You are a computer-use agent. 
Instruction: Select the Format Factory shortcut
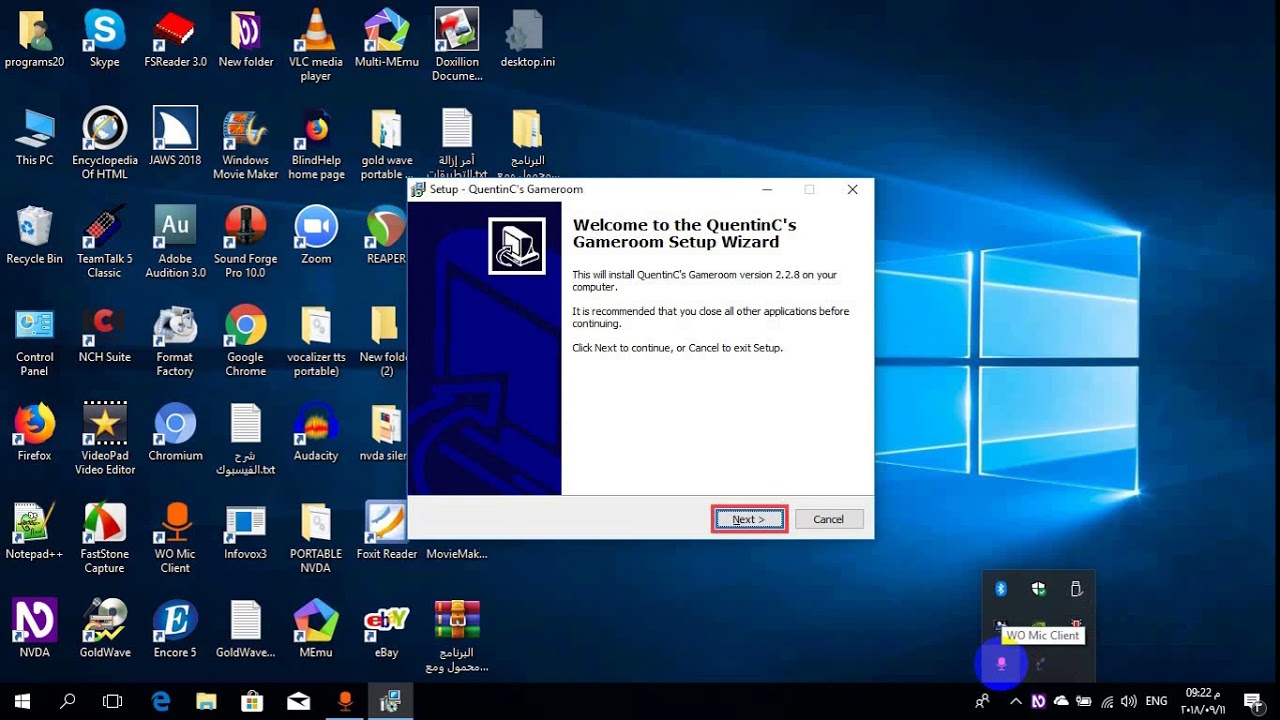175,341
